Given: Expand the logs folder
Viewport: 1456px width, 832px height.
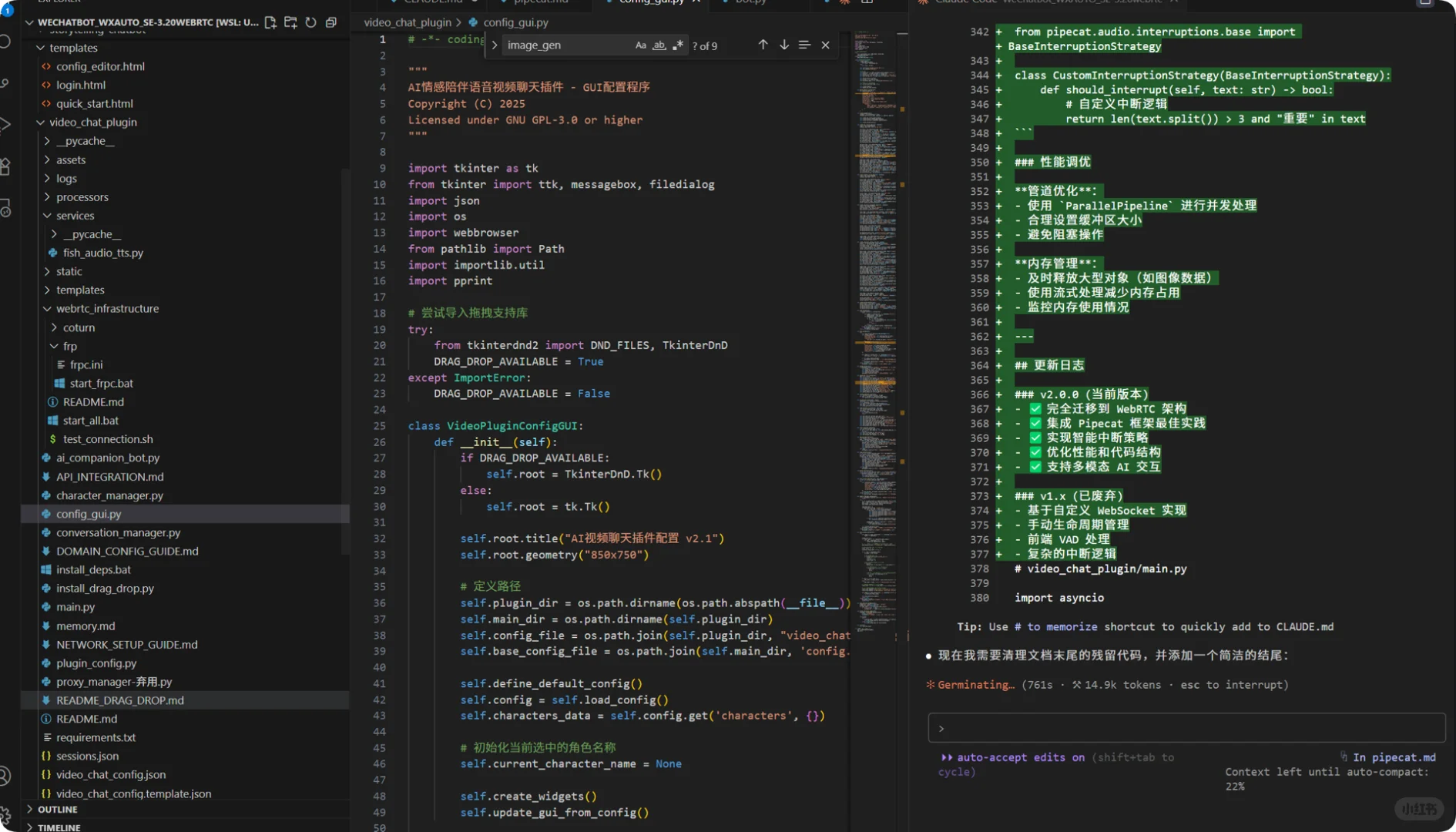Looking at the screenshot, I should coord(47,178).
